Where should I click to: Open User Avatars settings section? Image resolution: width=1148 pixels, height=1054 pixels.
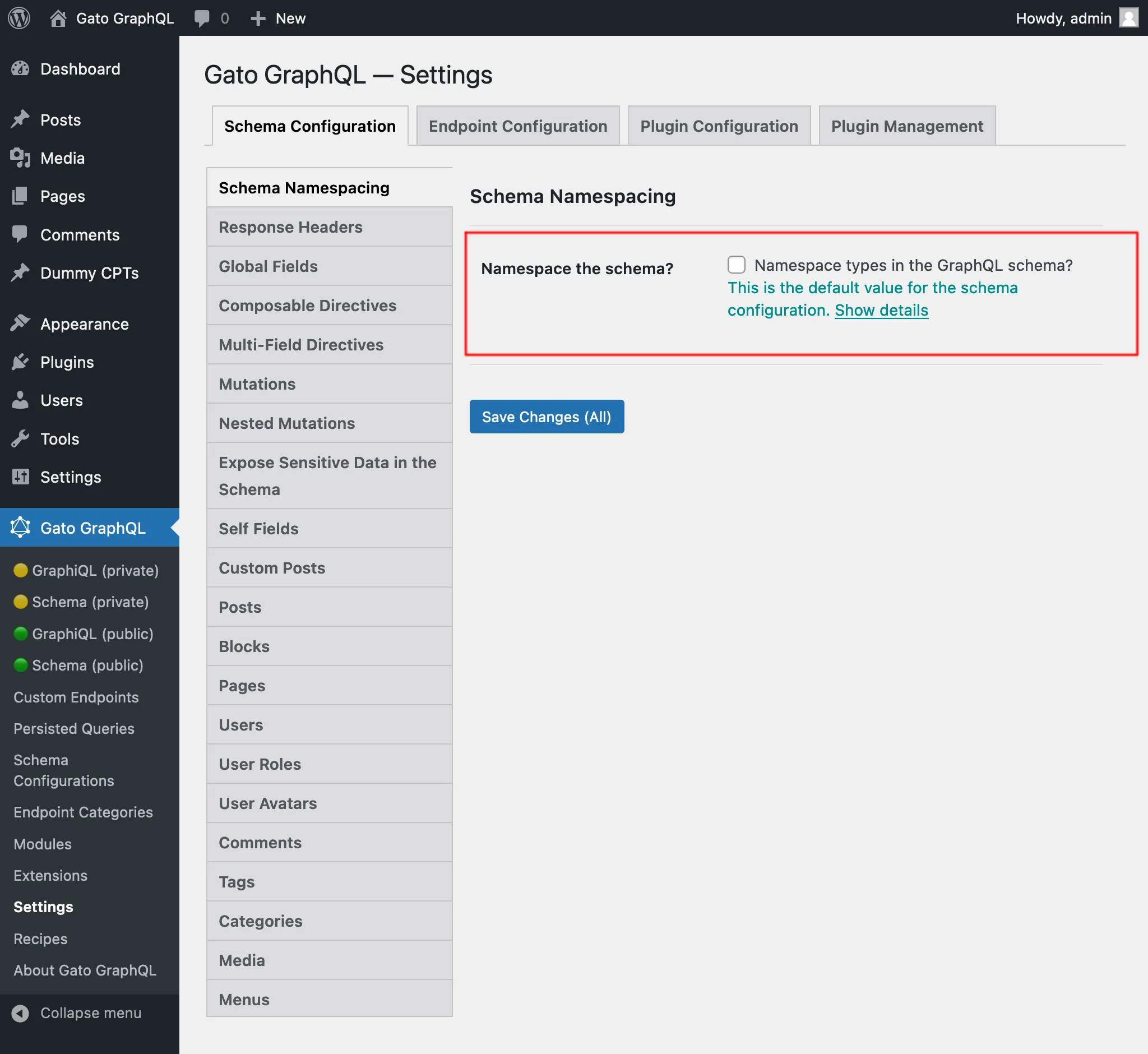330,803
